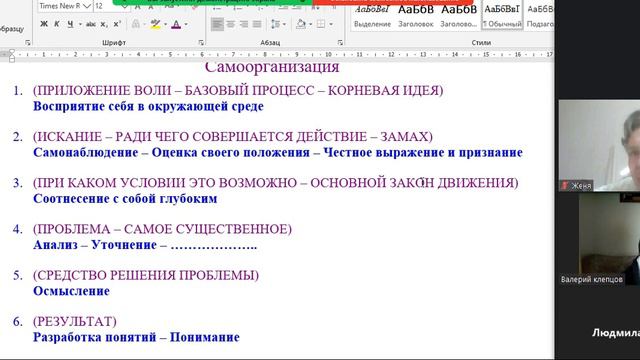Viewport: 640px width, 360px height.
Task: Click the first line indent ruler marker
Action: click(12, 52)
